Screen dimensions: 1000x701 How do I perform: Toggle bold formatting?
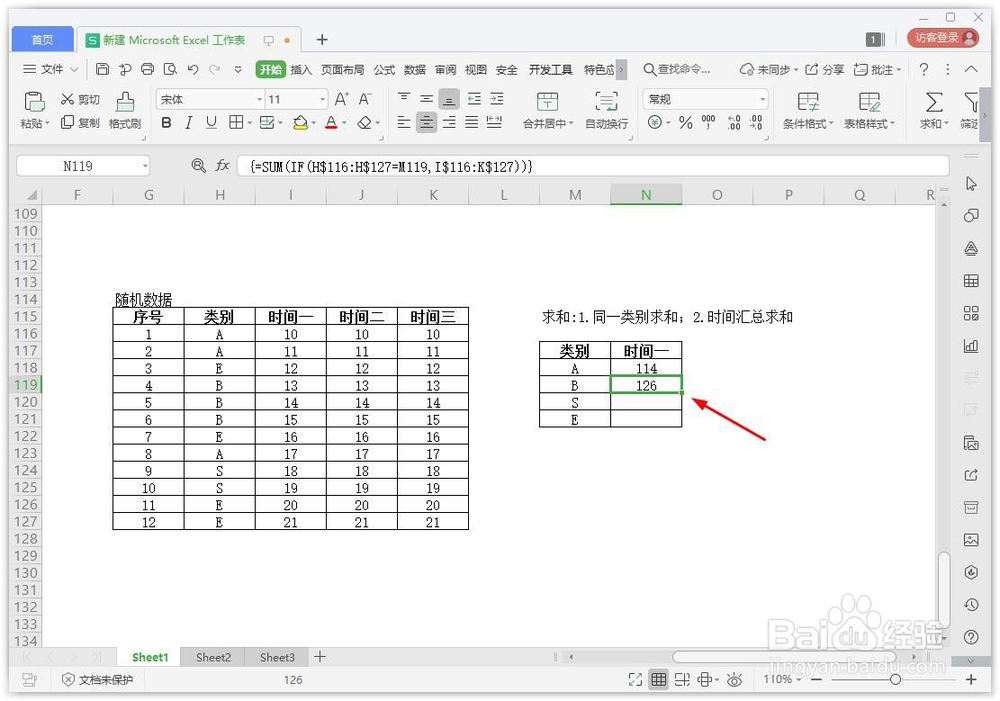pos(166,122)
